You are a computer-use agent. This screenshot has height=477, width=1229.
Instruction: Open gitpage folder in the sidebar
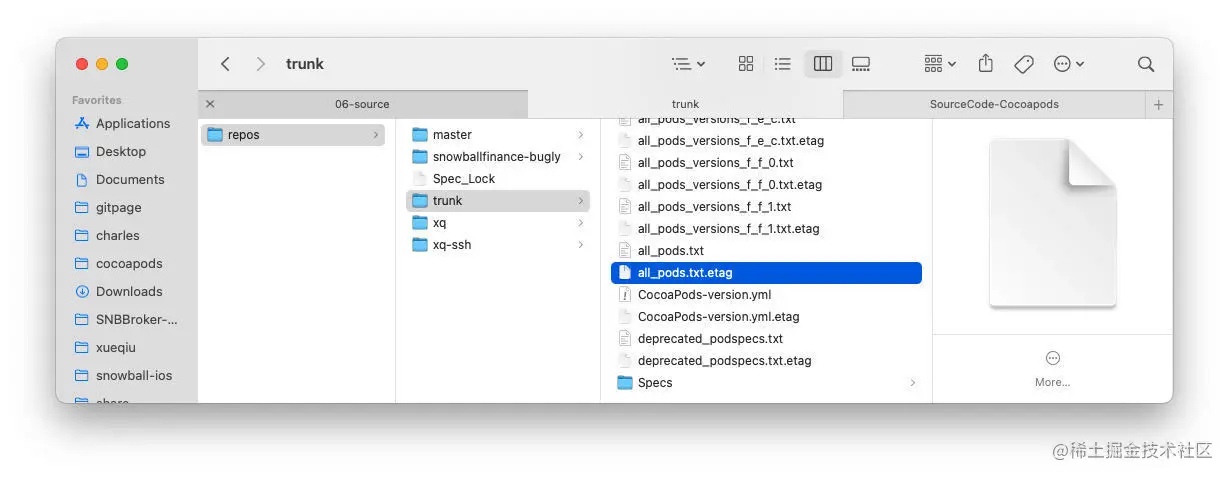pos(109,208)
